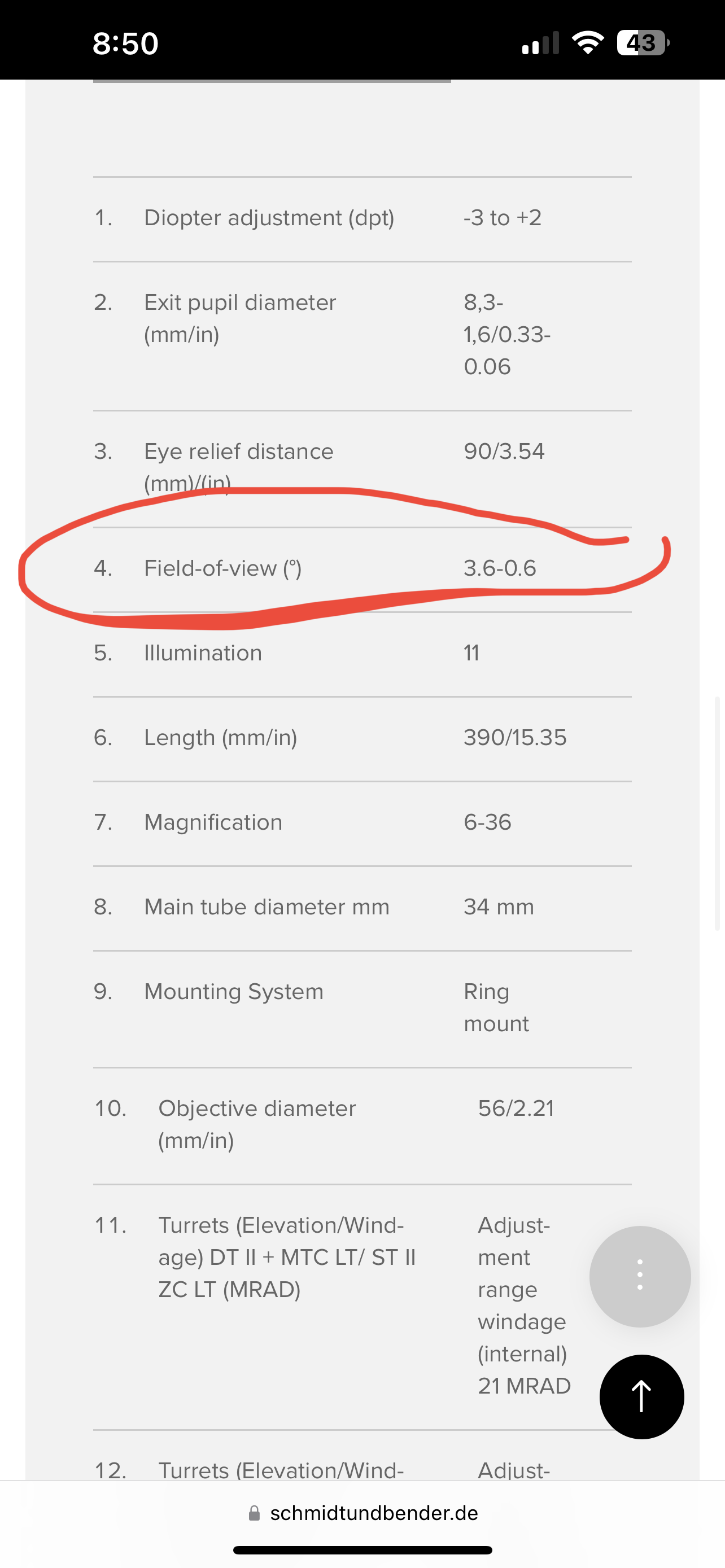Tap the Exit pupil diameter row label
The width and height of the screenshot is (725, 1568).
240,318
